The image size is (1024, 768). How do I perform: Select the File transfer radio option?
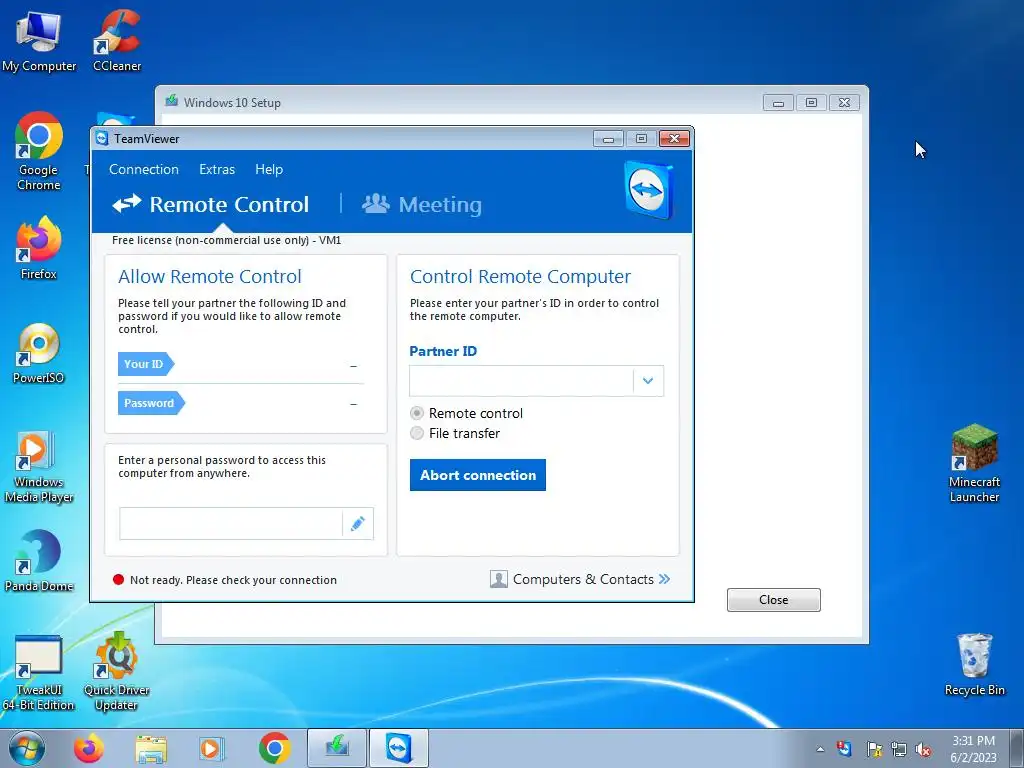pyautogui.click(x=417, y=433)
